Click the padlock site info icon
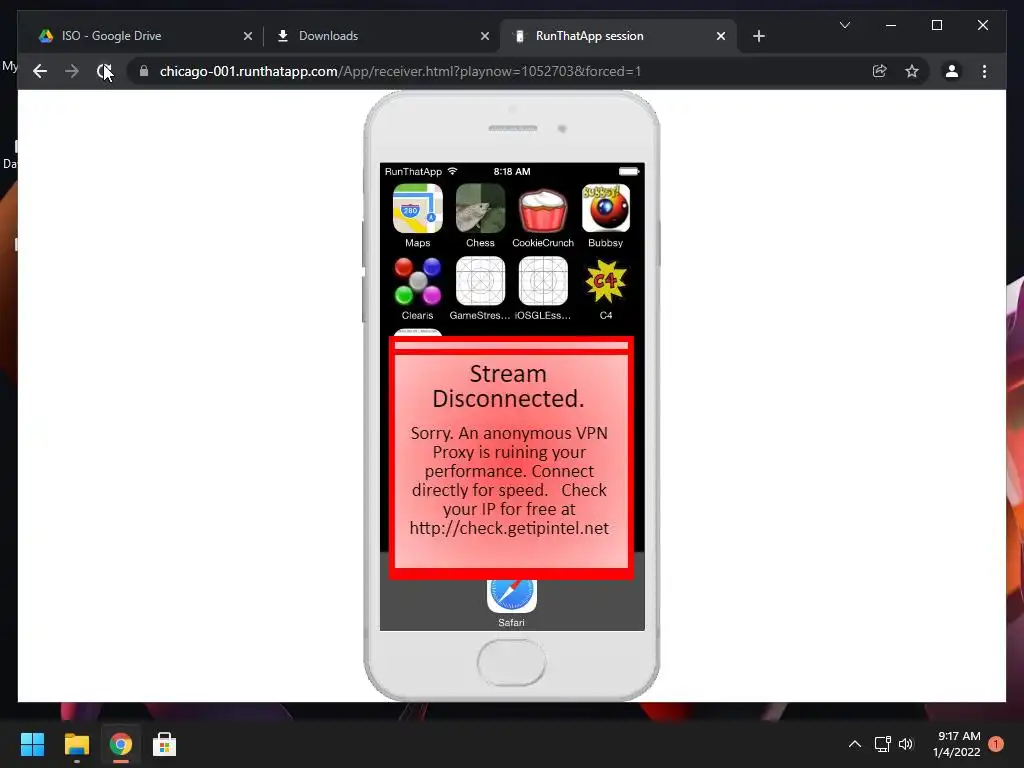 pos(144,71)
